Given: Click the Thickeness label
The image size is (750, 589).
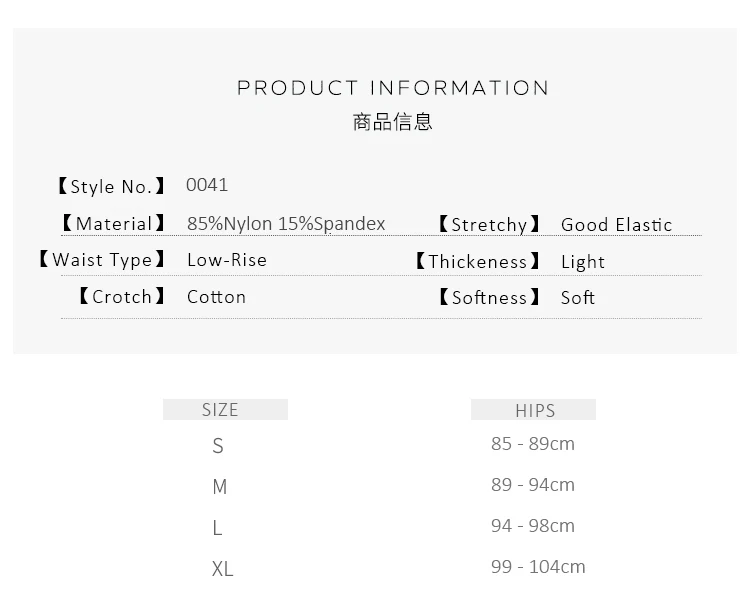Looking at the screenshot, I should [477, 261].
